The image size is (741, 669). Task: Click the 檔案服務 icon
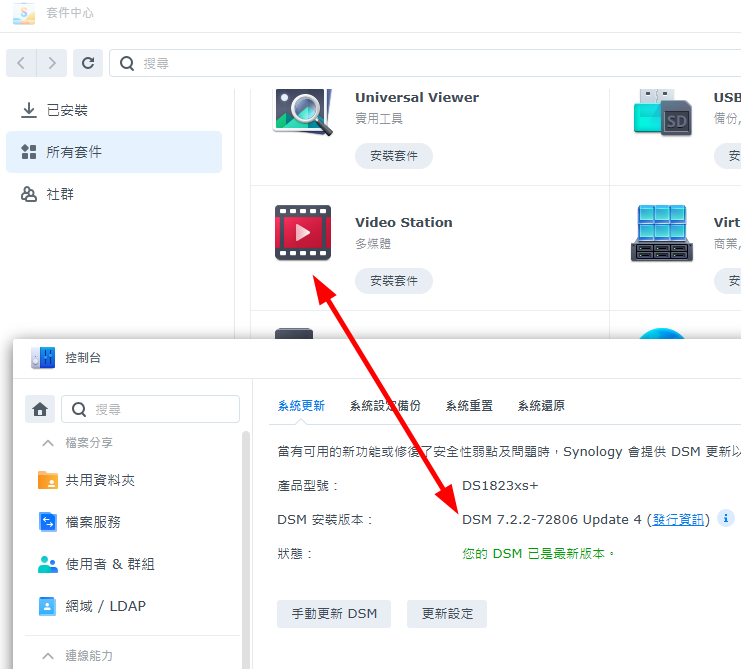coord(48,522)
